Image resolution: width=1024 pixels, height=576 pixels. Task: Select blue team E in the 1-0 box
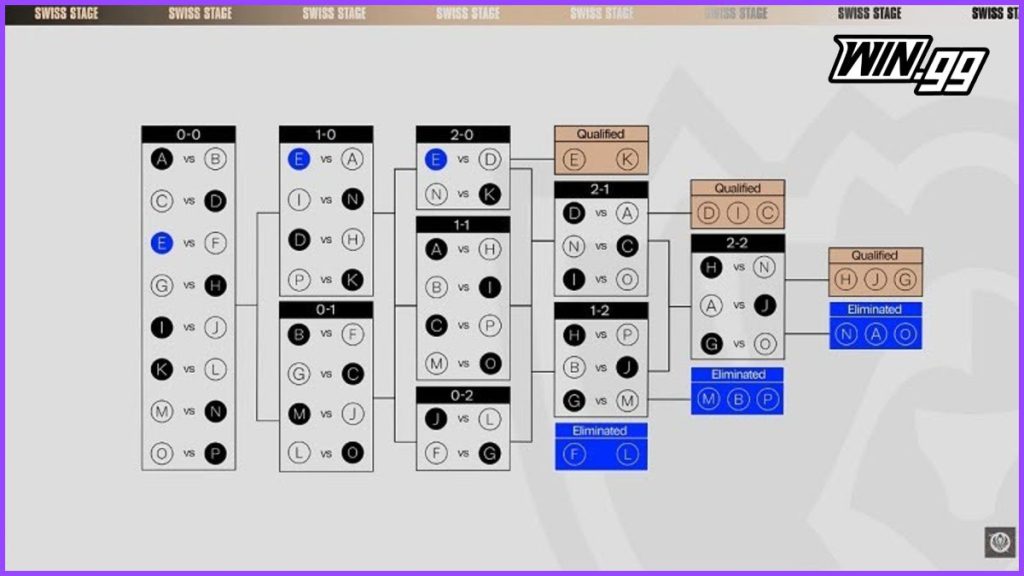pyautogui.click(x=298, y=159)
